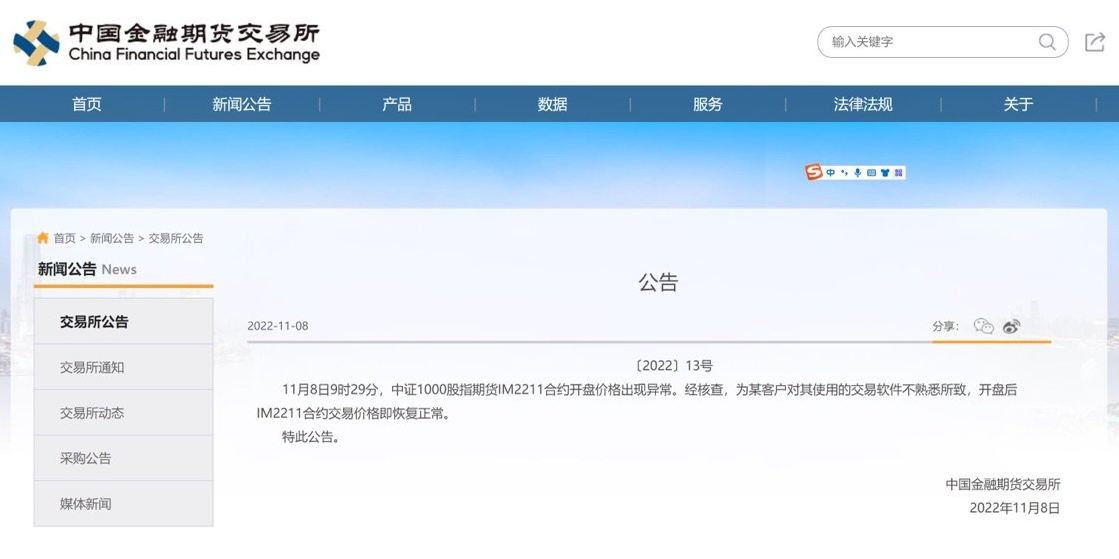1119x559 pixels.
Task: Click the 特此公告。 line
Action: click(311, 437)
